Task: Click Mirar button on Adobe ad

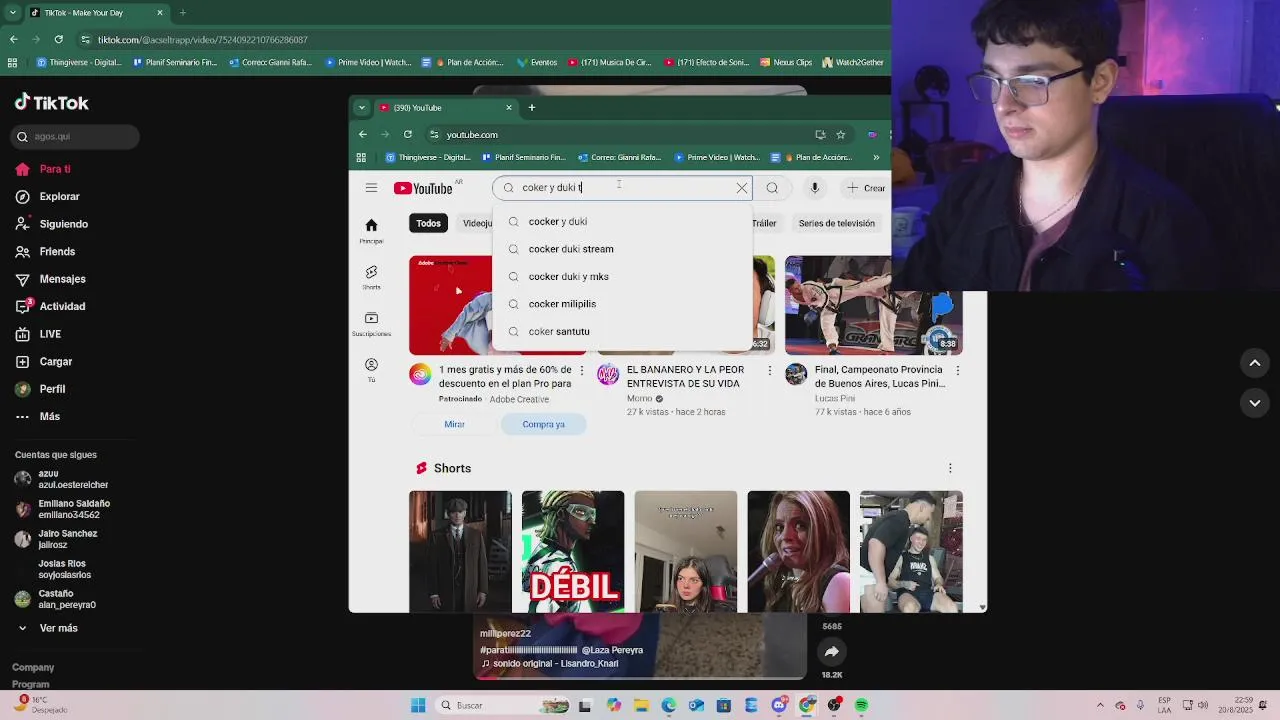Action: click(454, 424)
